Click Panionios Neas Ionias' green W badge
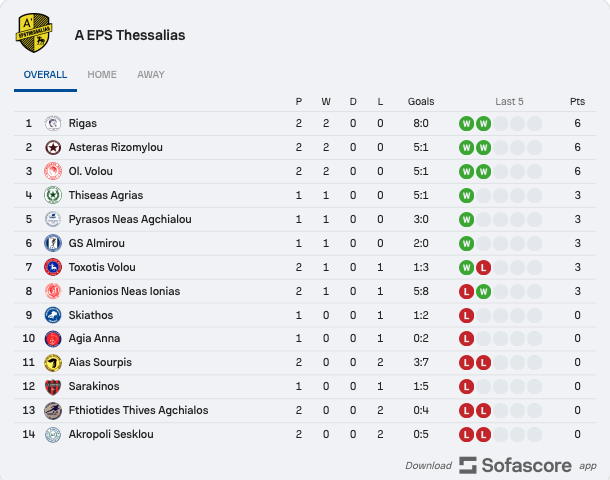 [483, 292]
